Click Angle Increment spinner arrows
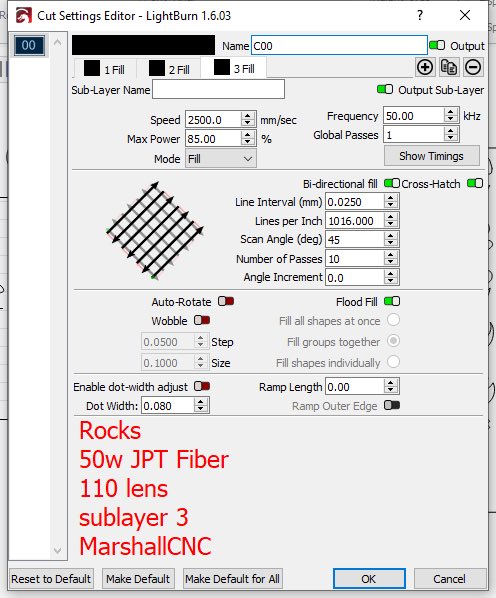Screen dimensions: 496x598 (x=390, y=277)
